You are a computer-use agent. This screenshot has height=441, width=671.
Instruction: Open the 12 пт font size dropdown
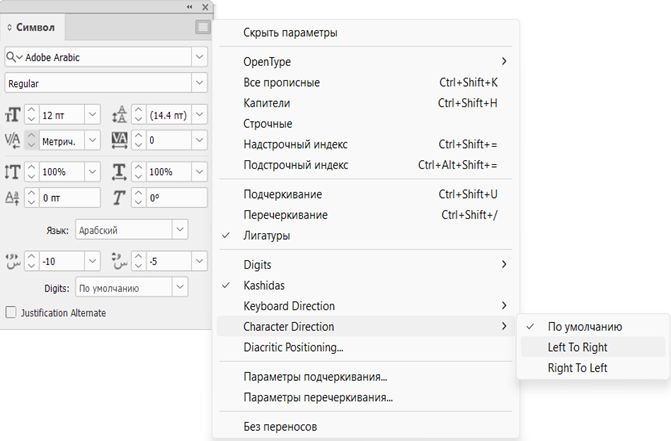click(92, 115)
